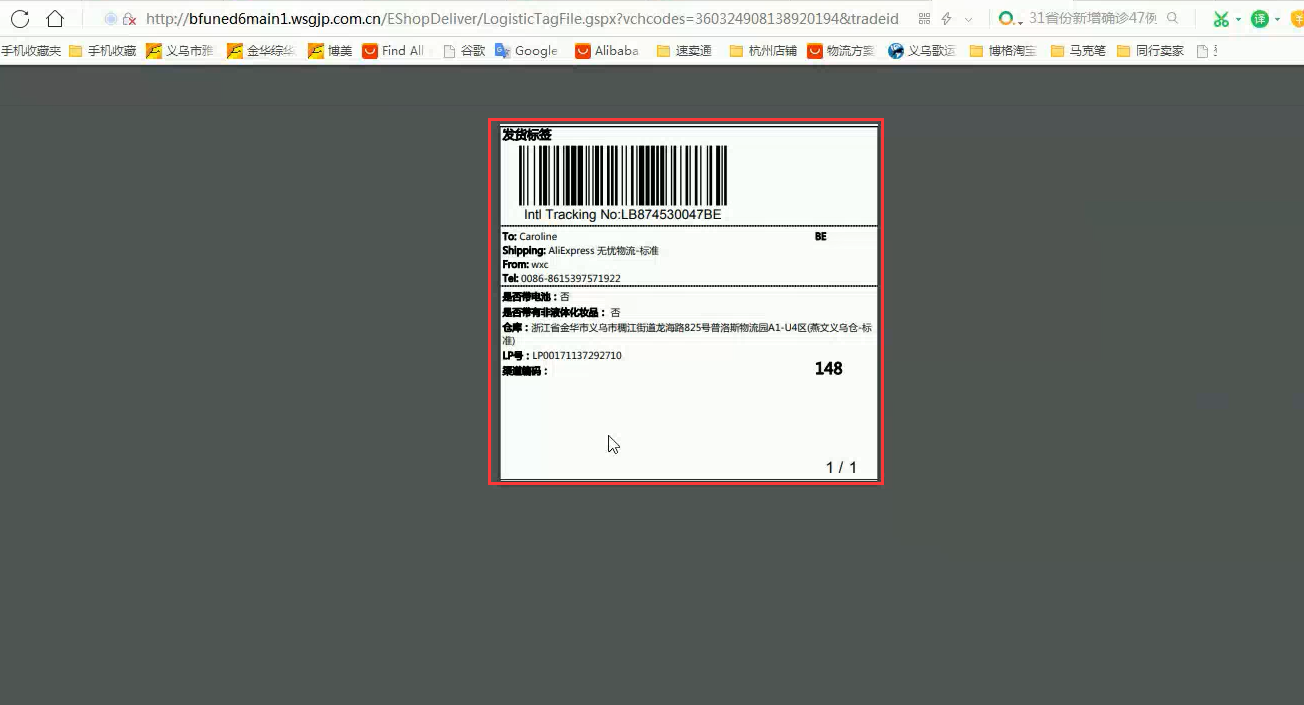Click the search box with 31省份 text

(x=1092, y=19)
